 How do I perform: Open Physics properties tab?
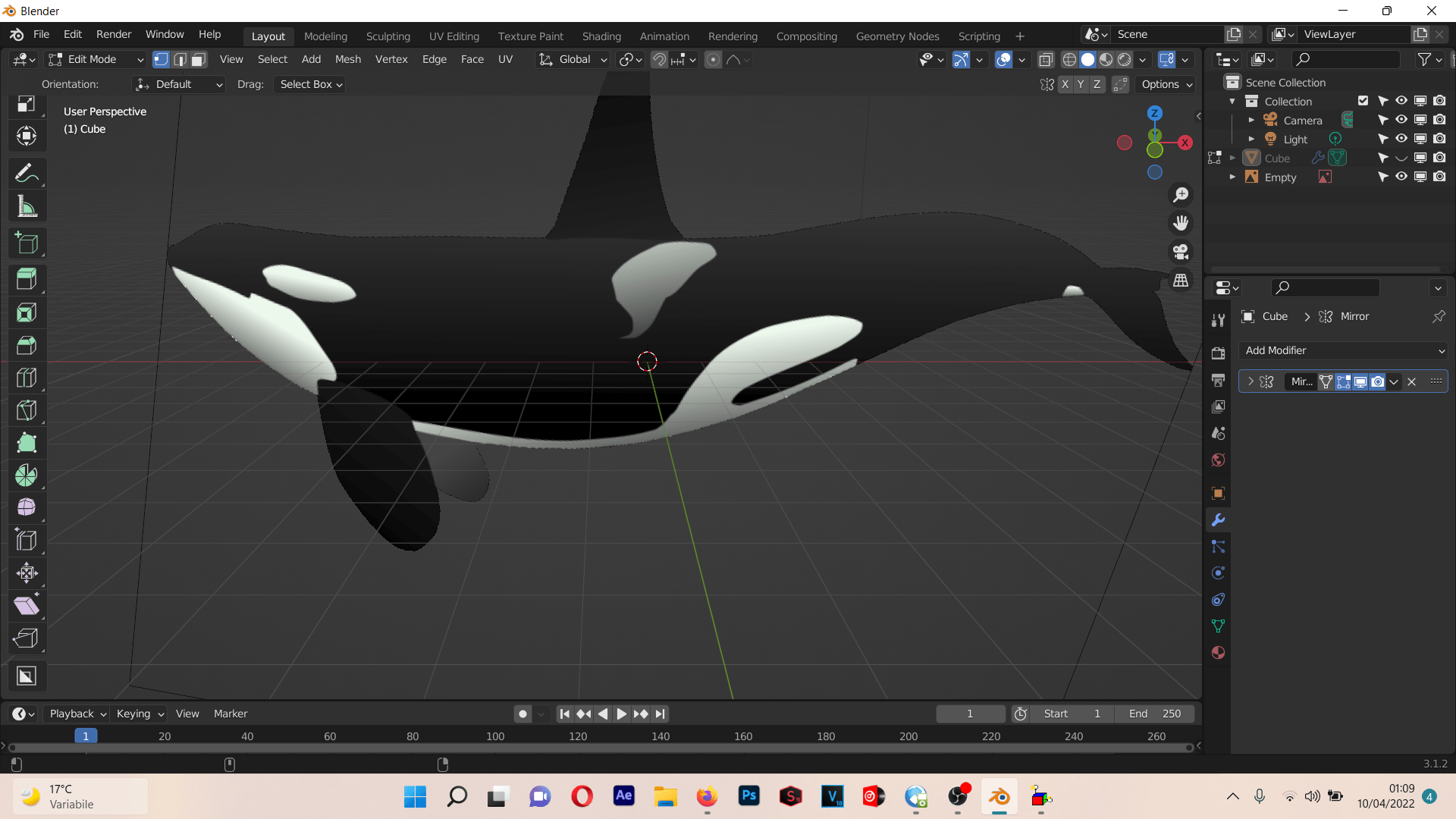coord(1218,573)
